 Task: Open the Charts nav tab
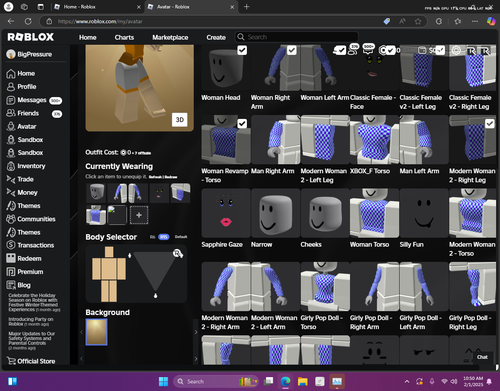(124, 37)
